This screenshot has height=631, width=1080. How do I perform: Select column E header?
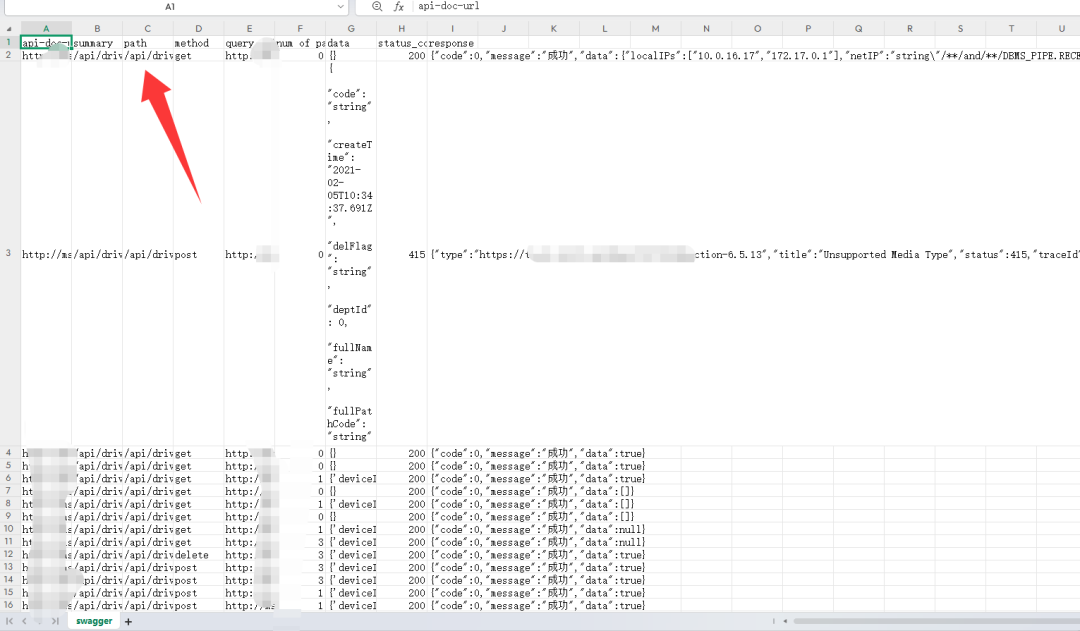click(x=249, y=29)
